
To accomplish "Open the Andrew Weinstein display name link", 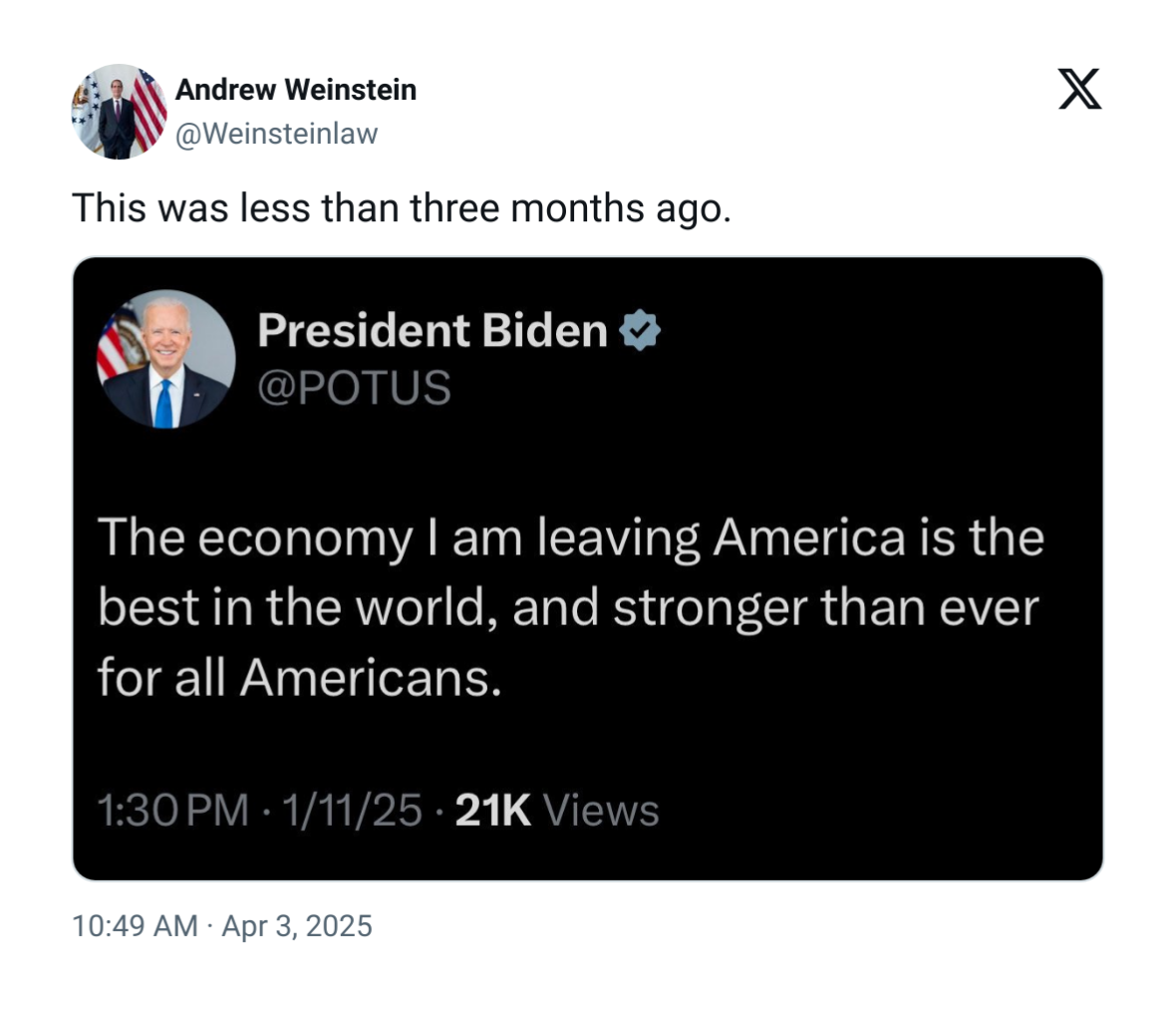I will pyautogui.click(x=296, y=90).
